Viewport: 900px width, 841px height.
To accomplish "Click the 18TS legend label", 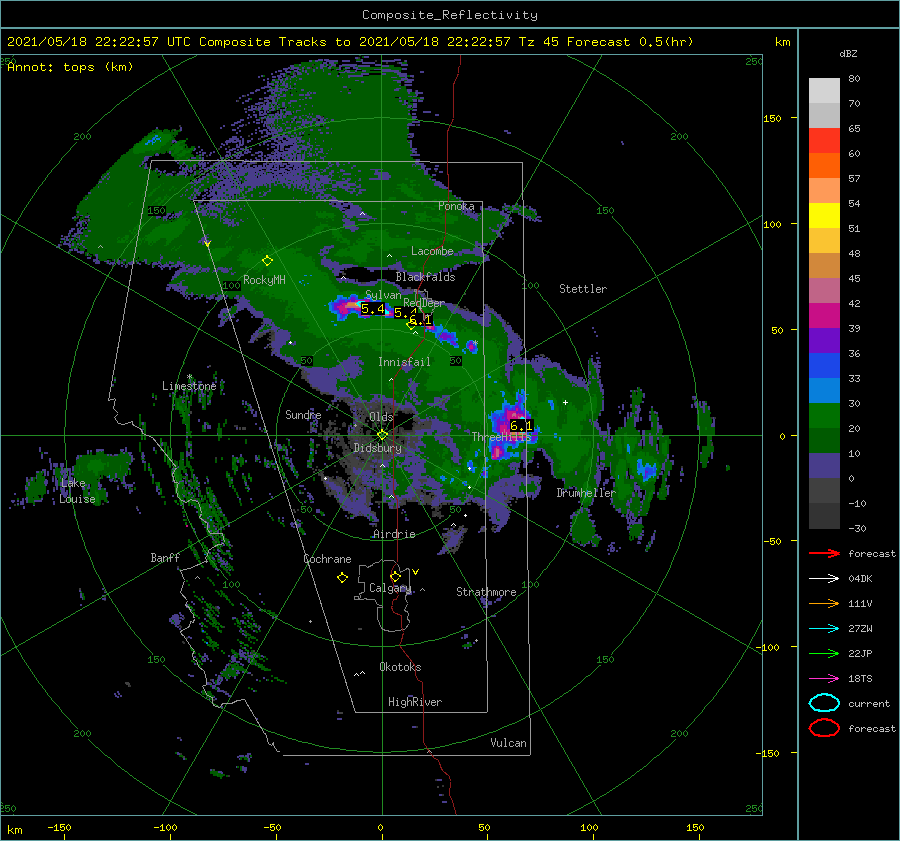I will click(x=860, y=679).
